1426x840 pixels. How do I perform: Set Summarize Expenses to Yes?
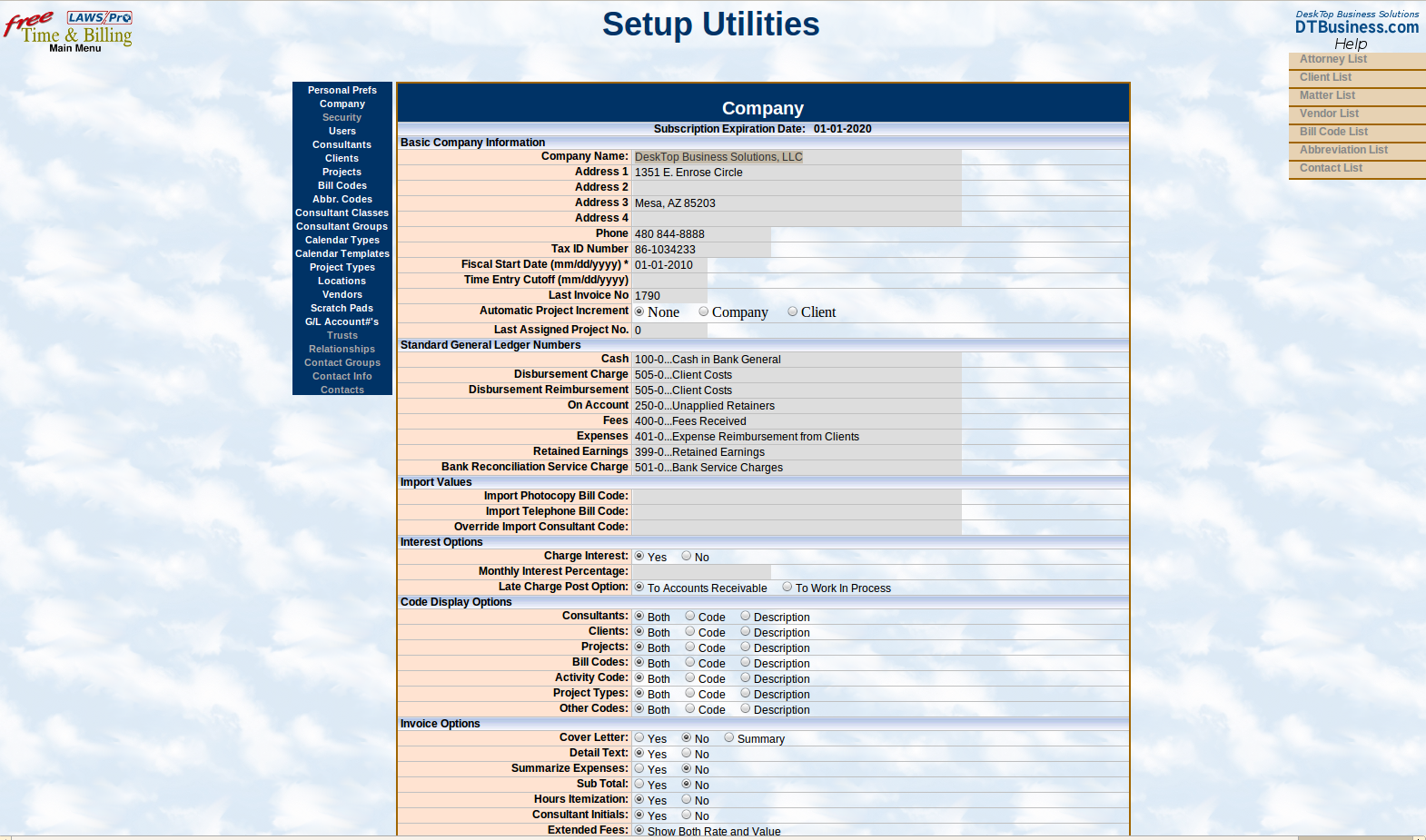pyautogui.click(x=639, y=768)
